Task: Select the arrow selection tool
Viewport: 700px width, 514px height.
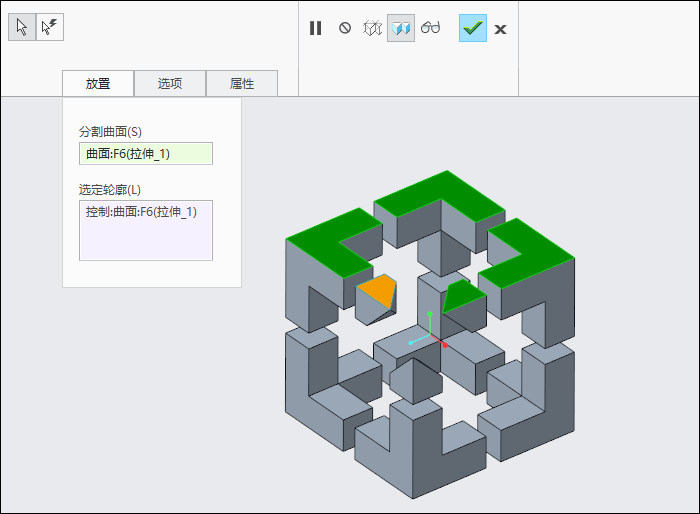Action: 22,27
